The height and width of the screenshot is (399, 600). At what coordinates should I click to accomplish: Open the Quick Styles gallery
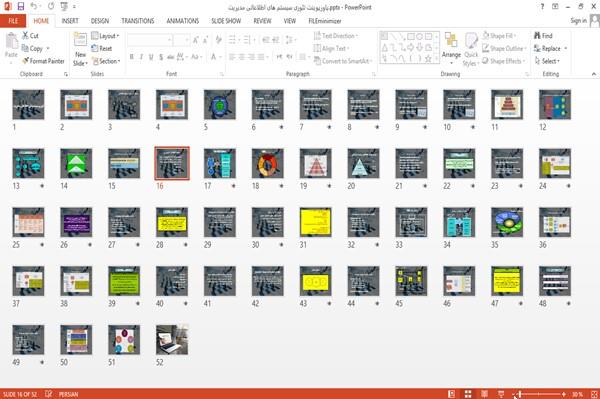pyautogui.click(x=471, y=50)
